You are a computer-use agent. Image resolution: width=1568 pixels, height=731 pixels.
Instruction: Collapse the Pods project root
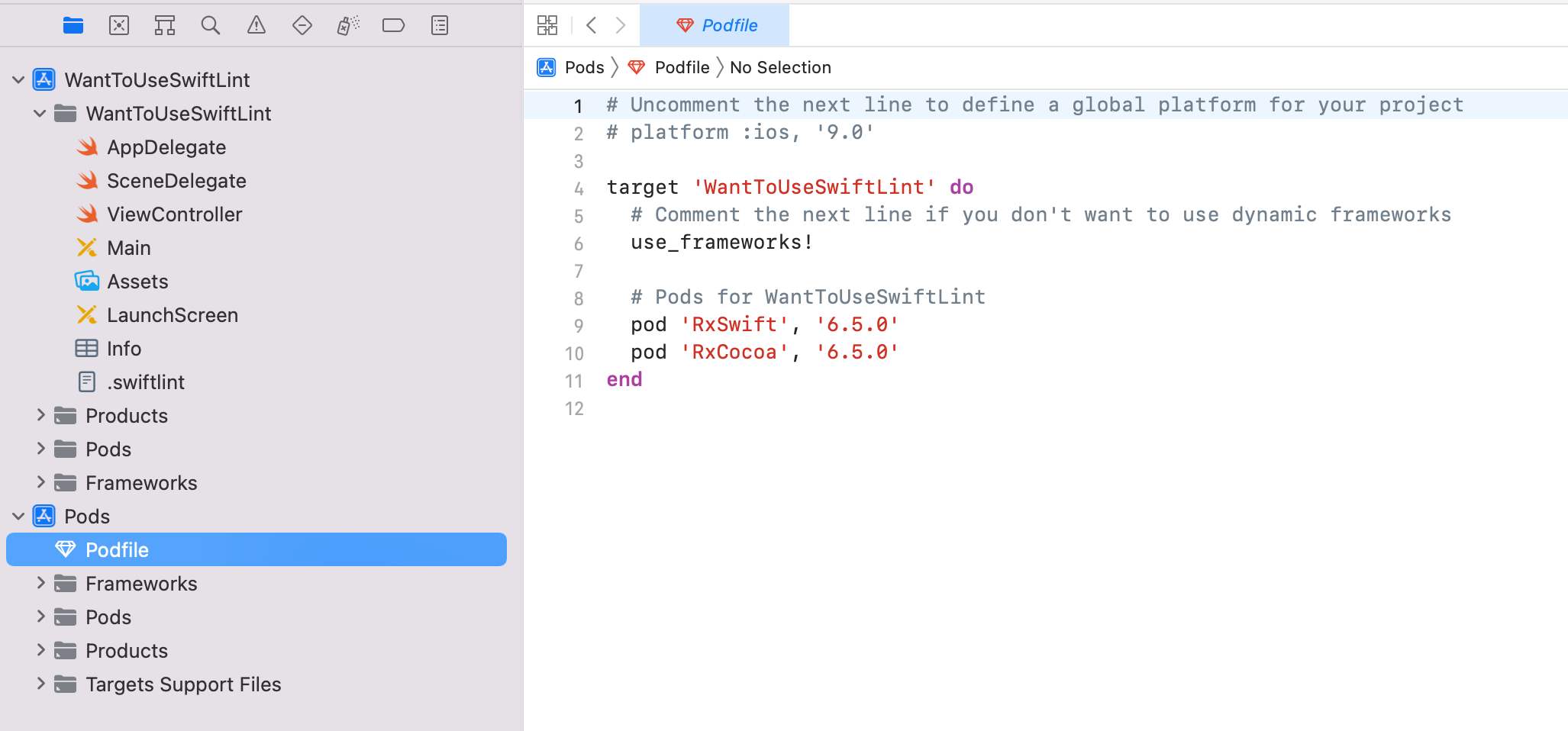coord(18,516)
